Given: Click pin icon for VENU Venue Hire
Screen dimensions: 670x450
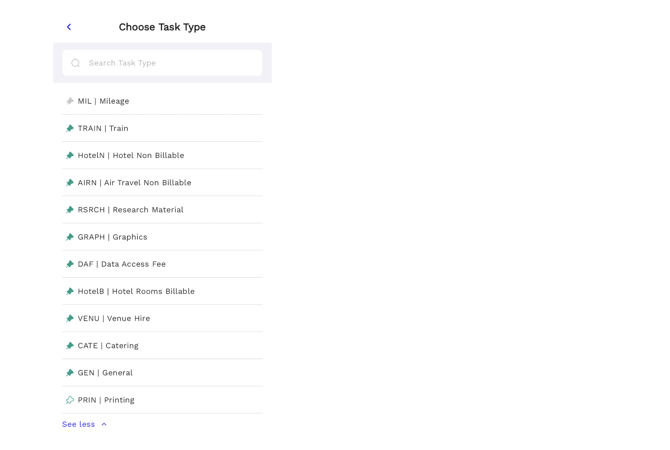Looking at the screenshot, I should point(70,318).
